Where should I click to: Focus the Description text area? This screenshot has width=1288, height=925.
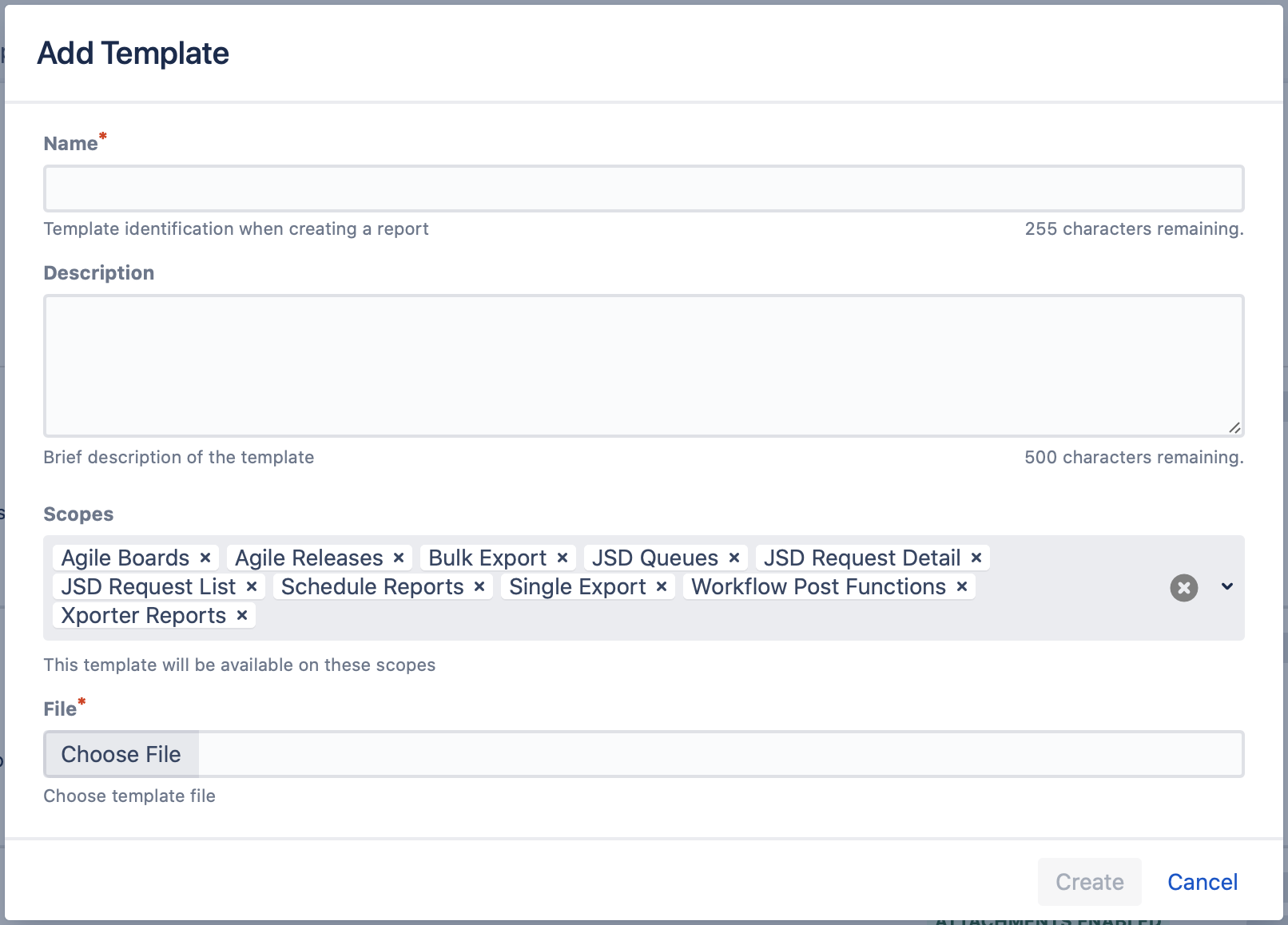(x=643, y=365)
